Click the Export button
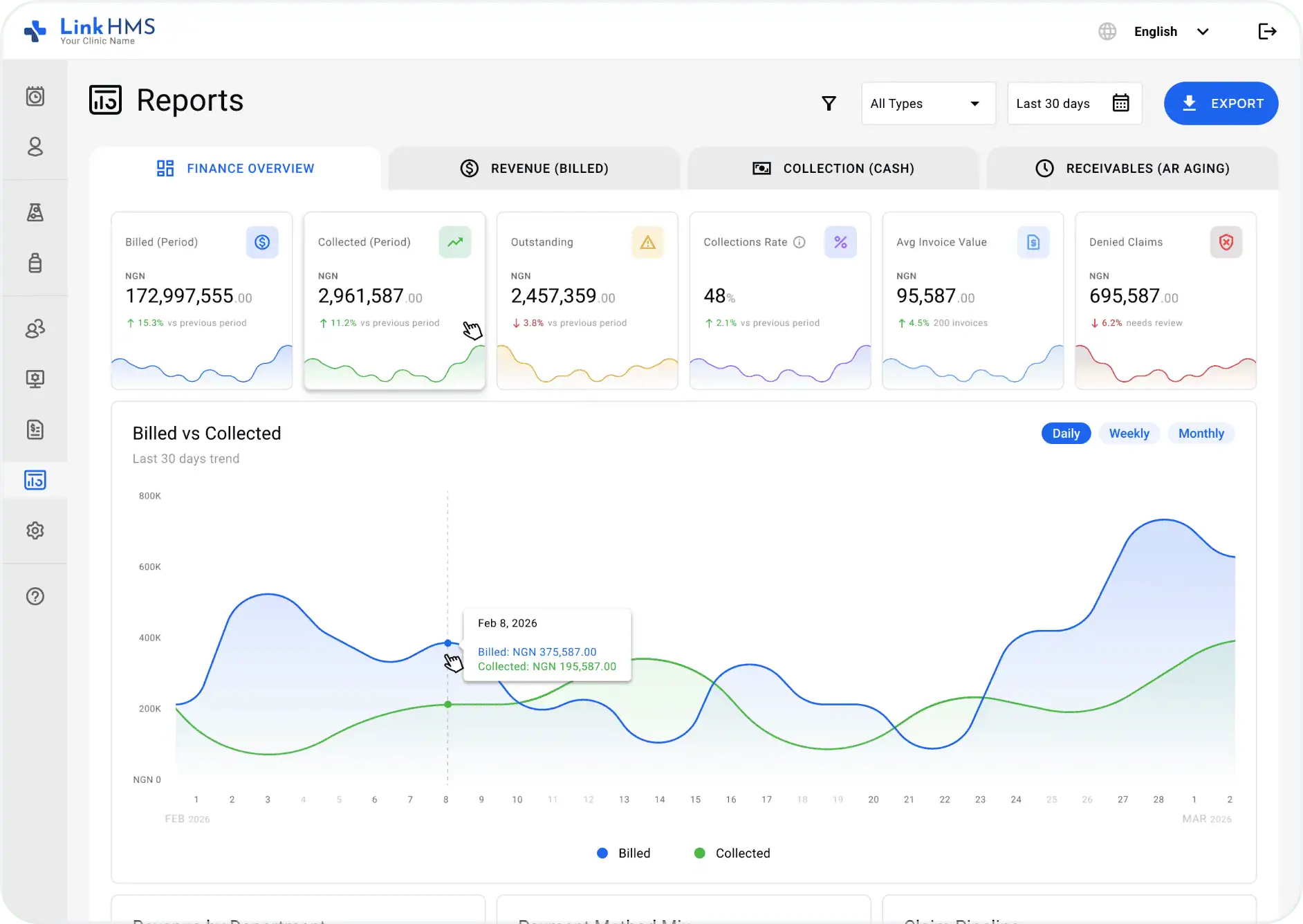1303x924 pixels. [1221, 104]
